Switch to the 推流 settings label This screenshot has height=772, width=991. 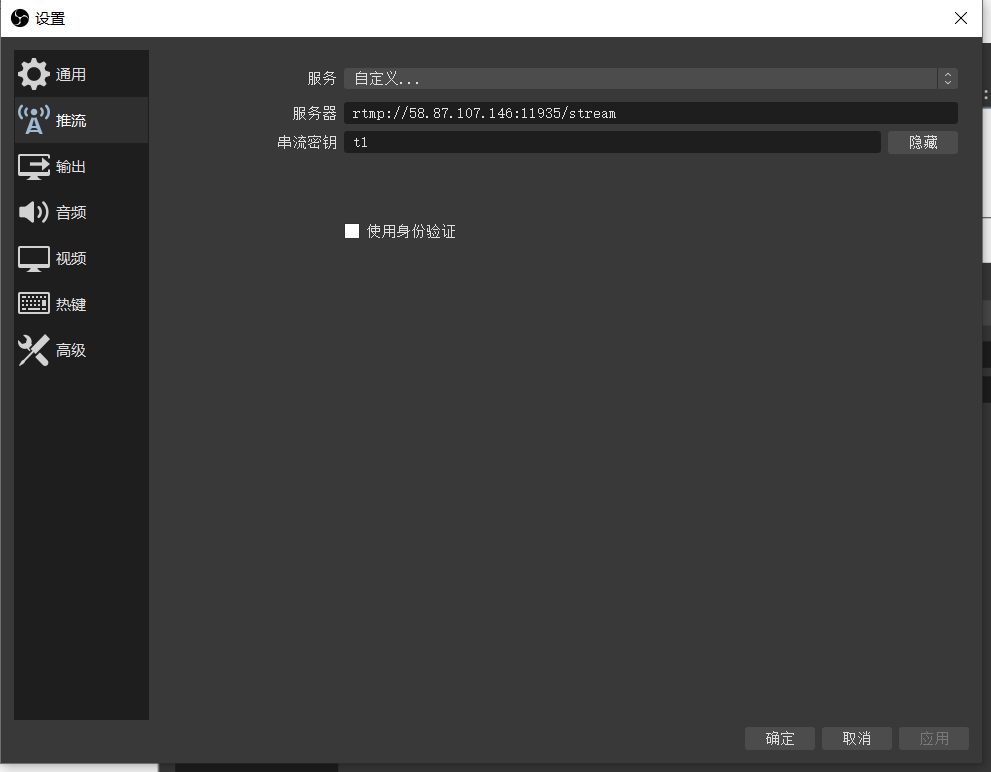(x=71, y=121)
